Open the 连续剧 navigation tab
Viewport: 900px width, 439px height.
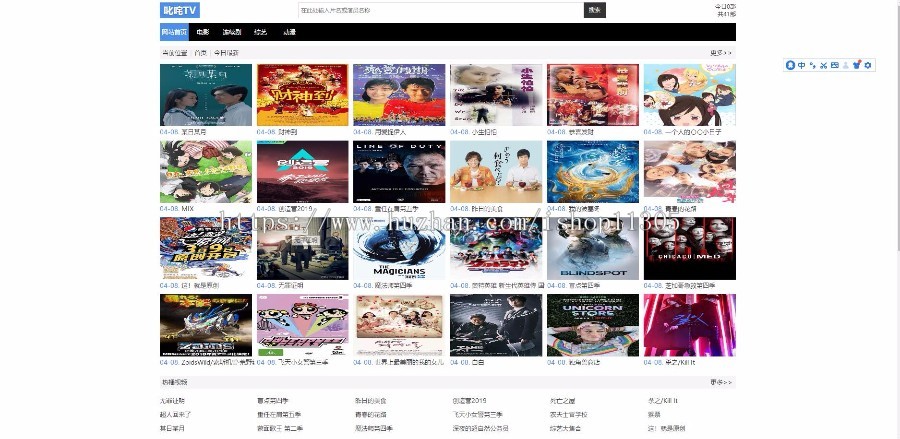[232, 32]
